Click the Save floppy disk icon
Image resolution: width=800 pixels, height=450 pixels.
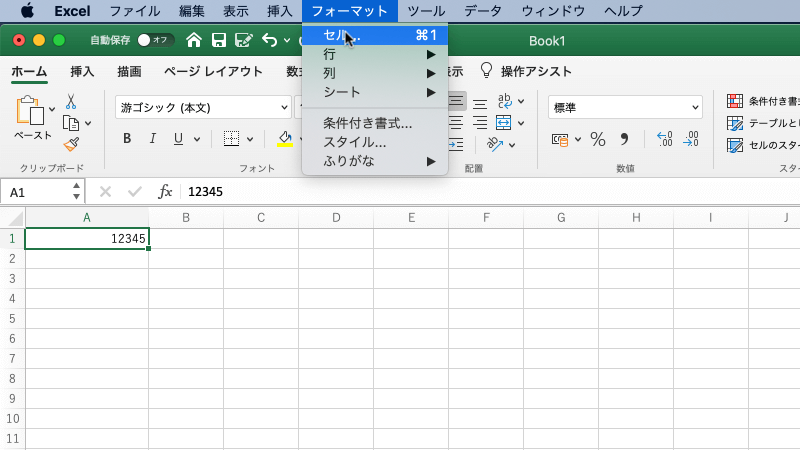tap(219, 40)
